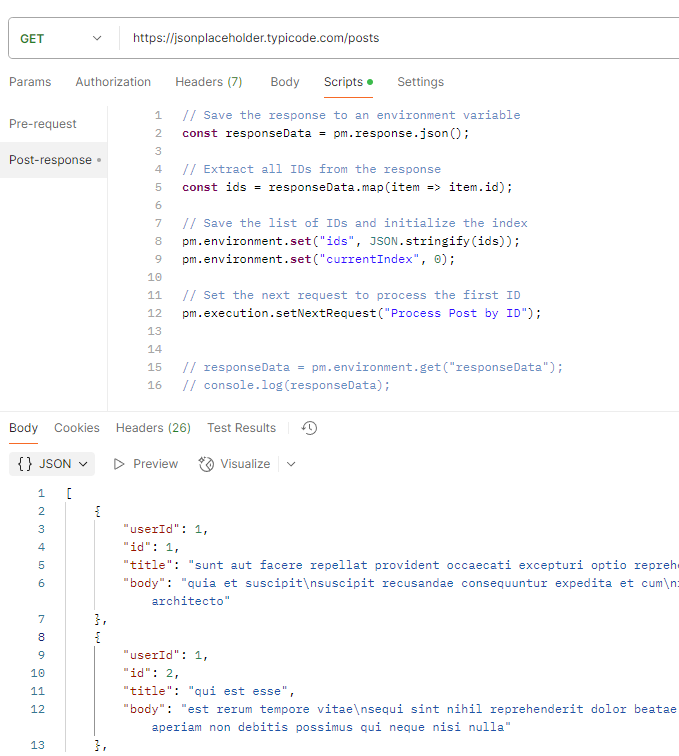679x756 pixels.
Task: Click the commented console.log(responseData) line
Action: [286, 385]
